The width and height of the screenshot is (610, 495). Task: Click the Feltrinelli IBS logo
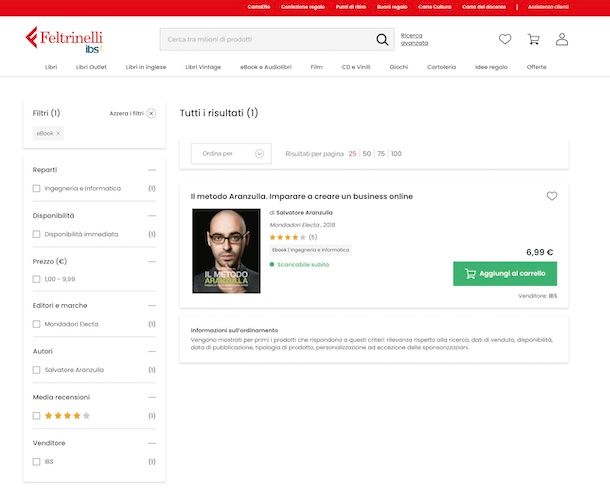pyautogui.click(x=64, y=40)
